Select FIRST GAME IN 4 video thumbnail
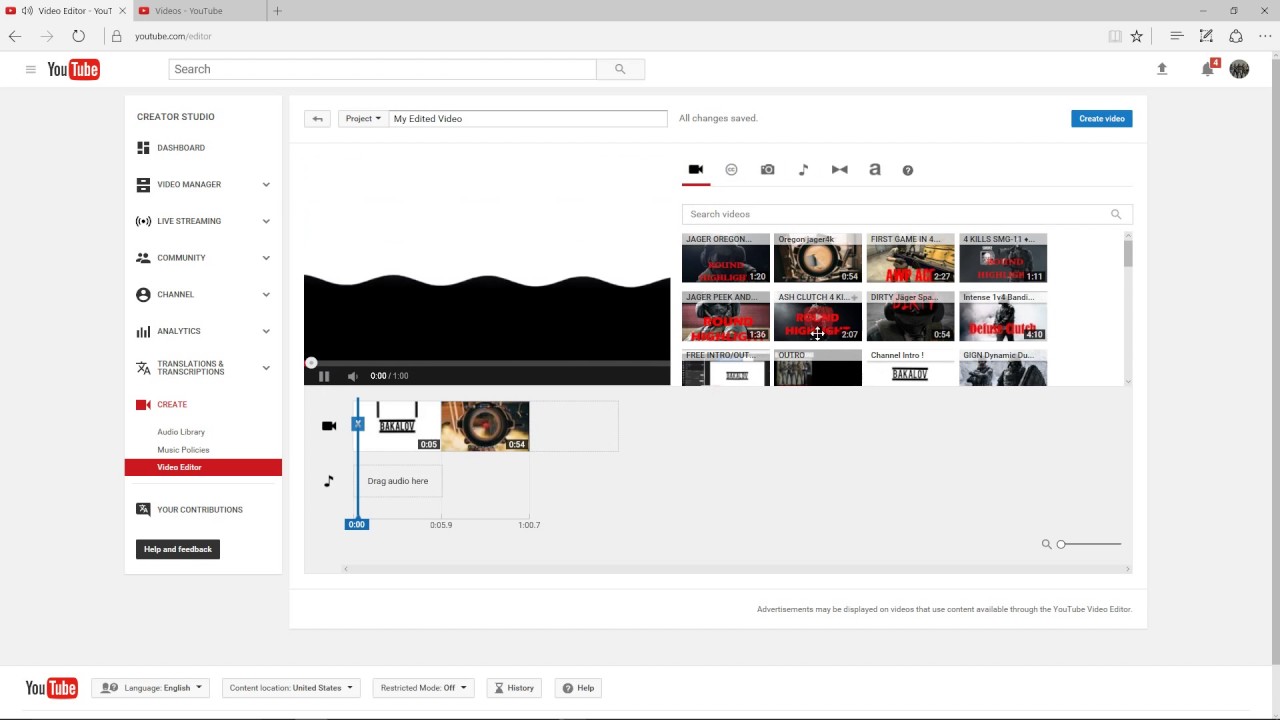 click(910, 259)
